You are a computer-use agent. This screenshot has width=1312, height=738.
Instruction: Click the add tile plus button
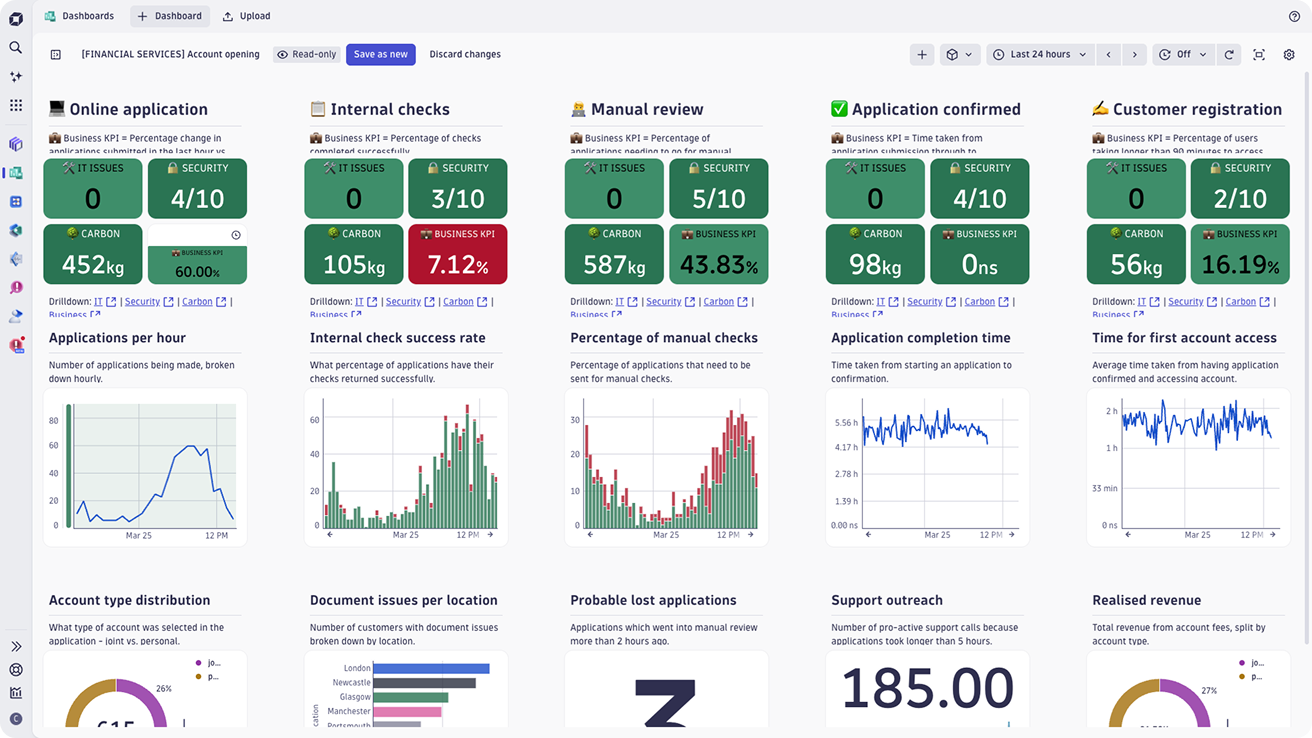pyautogui.click(x=922, y=55)
